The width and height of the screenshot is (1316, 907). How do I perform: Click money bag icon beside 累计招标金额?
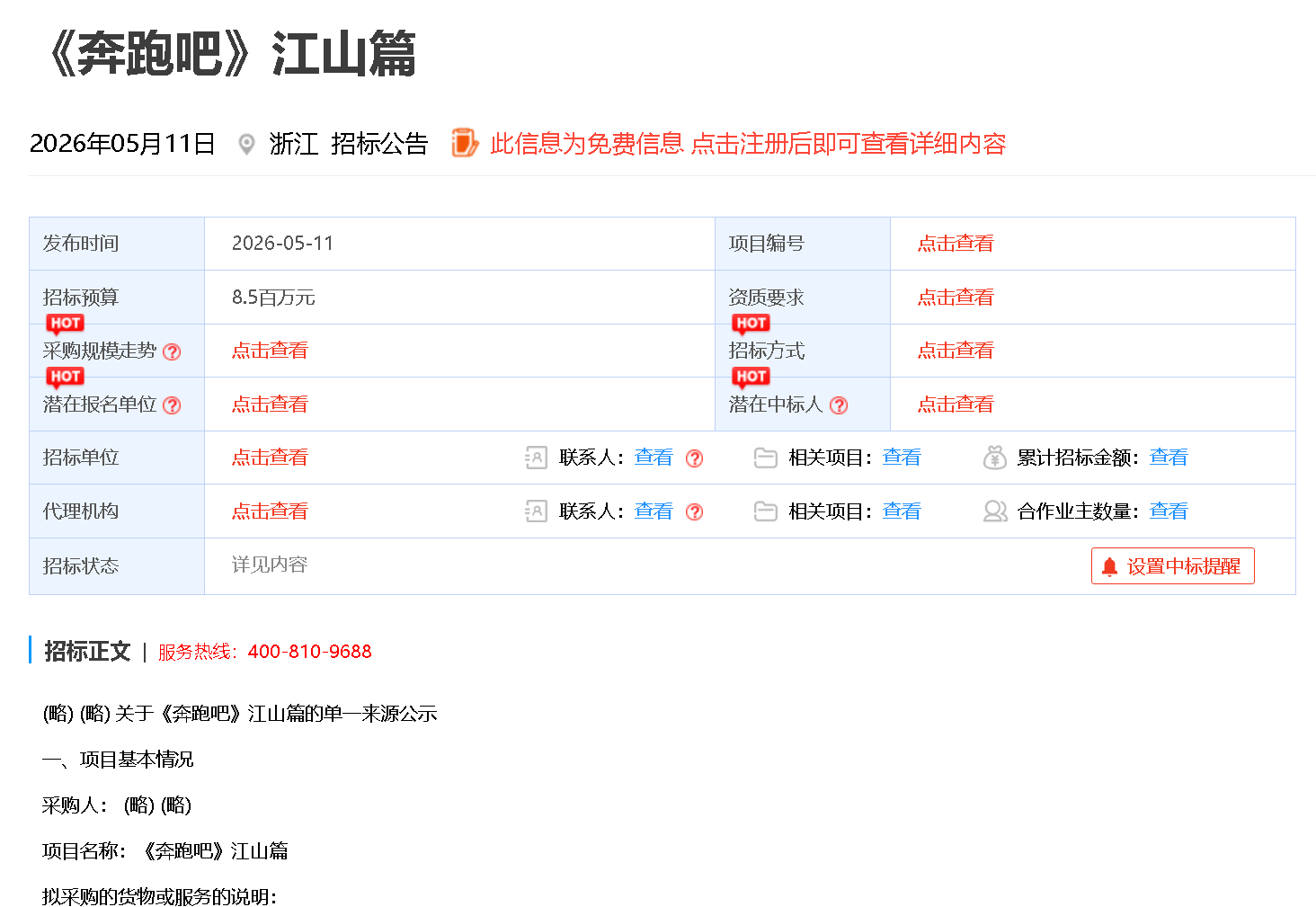[x=994, y=458]
